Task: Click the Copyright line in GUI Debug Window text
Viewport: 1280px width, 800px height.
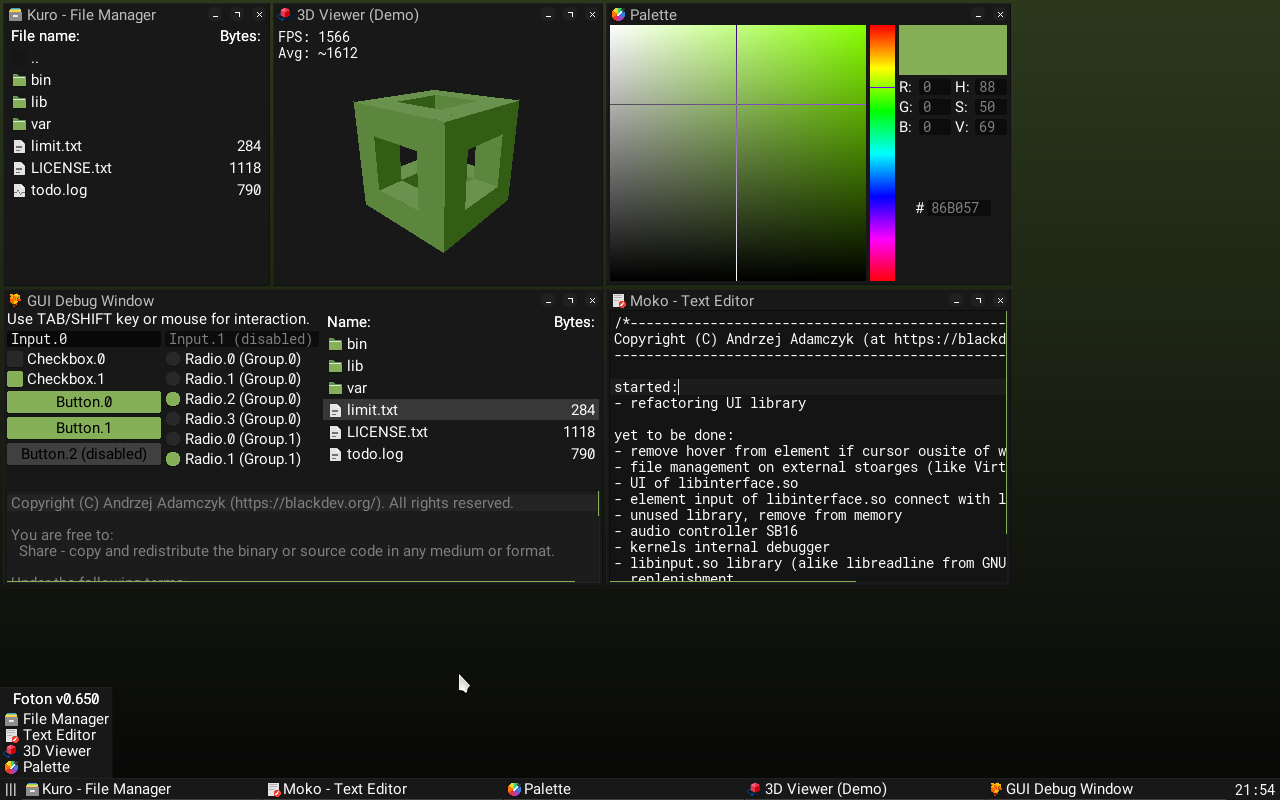Action: tap(262, 503)
